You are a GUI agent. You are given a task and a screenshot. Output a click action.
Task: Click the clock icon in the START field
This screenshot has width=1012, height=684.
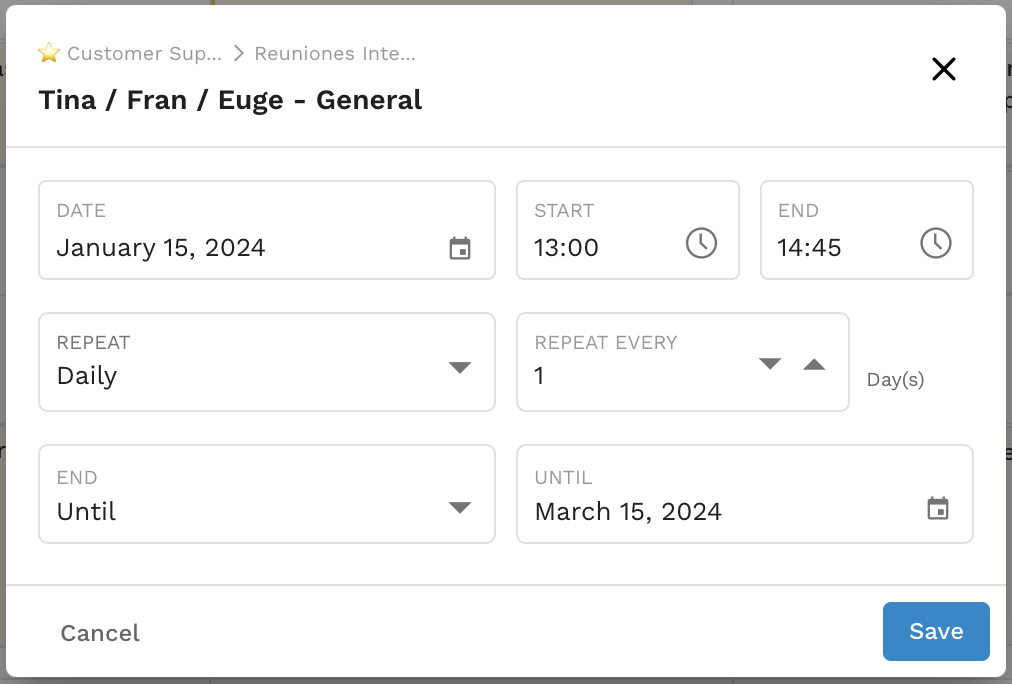point(701,243)
